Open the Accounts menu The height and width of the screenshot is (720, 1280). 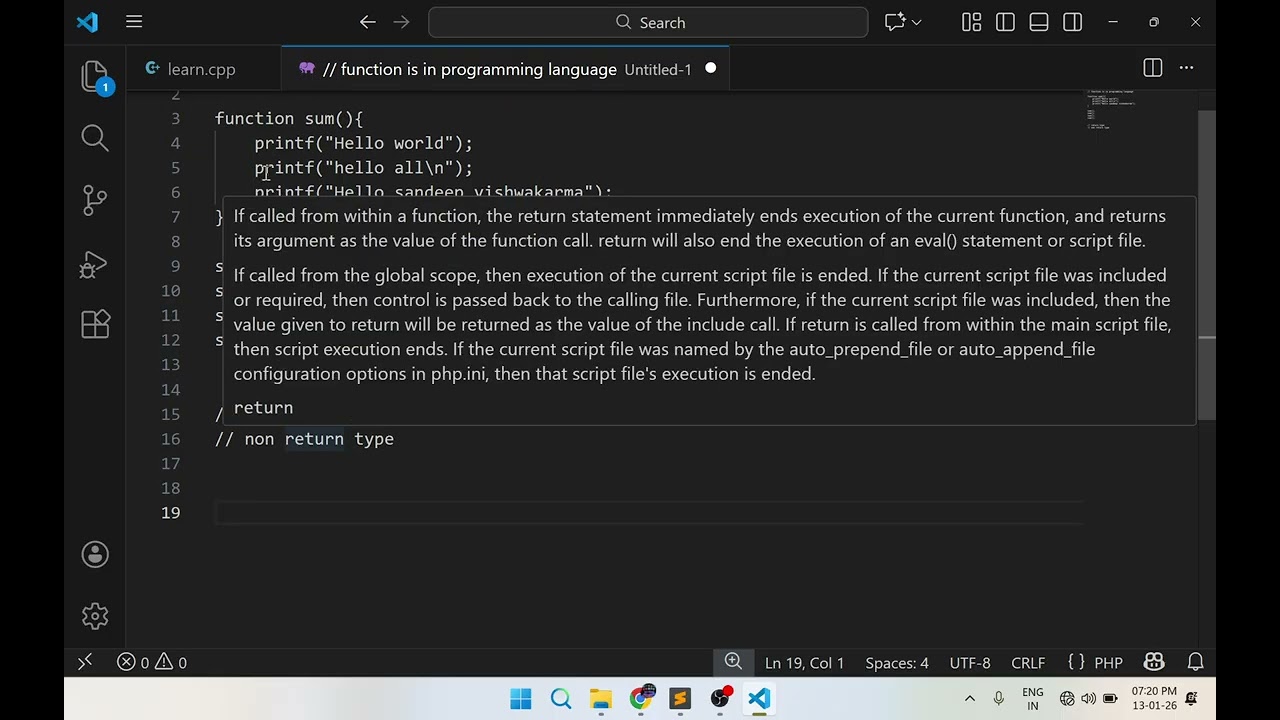[95, 555]
